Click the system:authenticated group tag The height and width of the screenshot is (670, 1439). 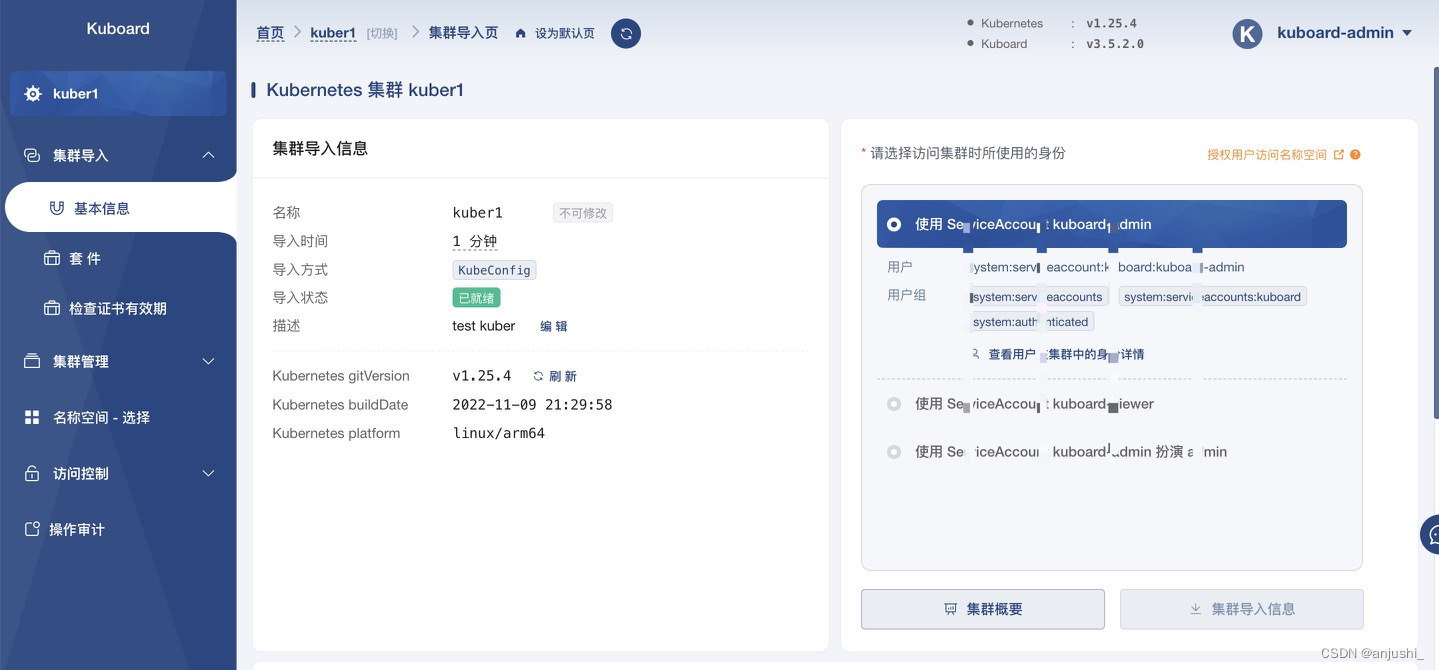tap(1031, 322)
